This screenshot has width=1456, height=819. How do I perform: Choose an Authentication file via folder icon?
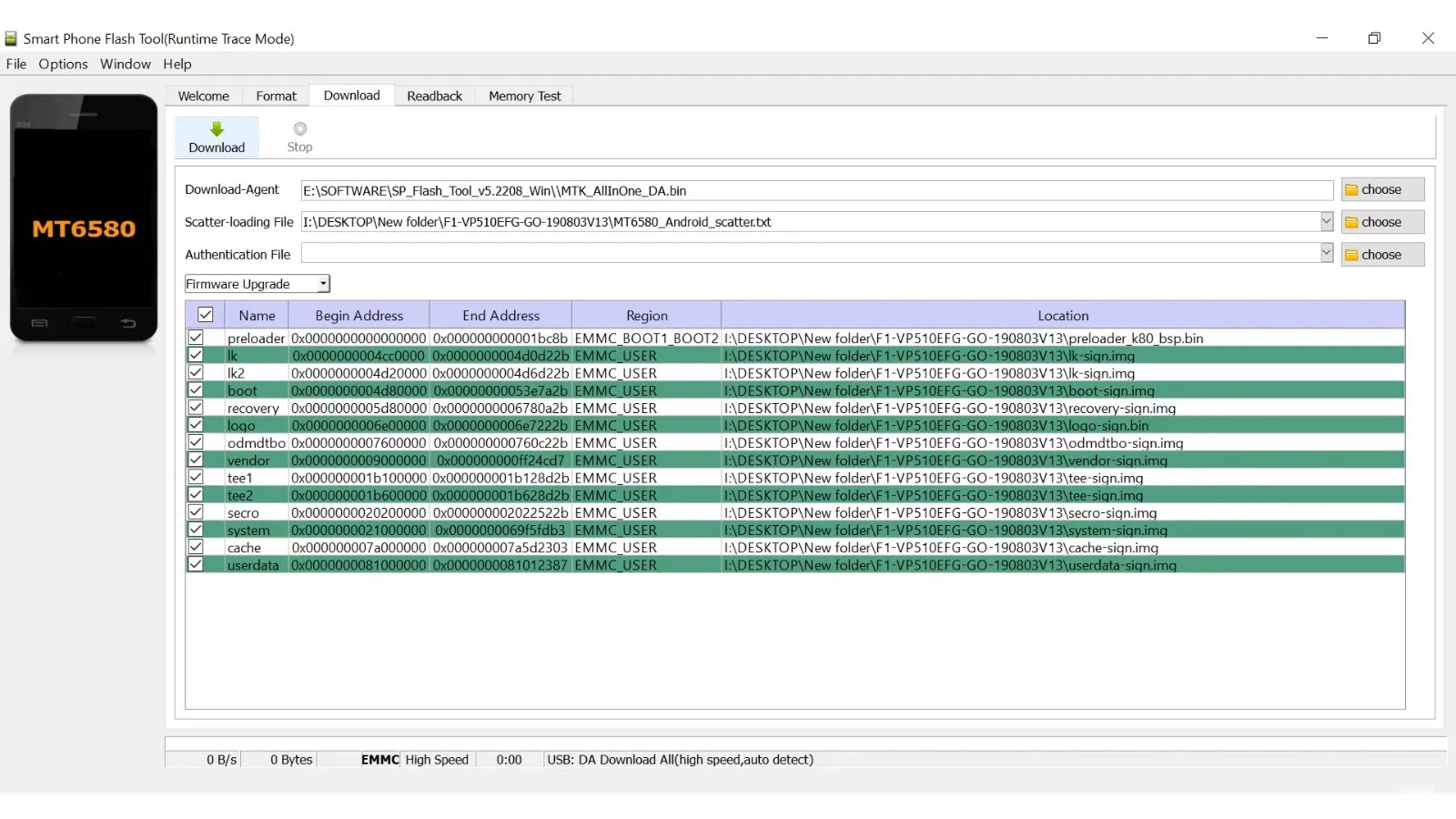(1352, 255)
